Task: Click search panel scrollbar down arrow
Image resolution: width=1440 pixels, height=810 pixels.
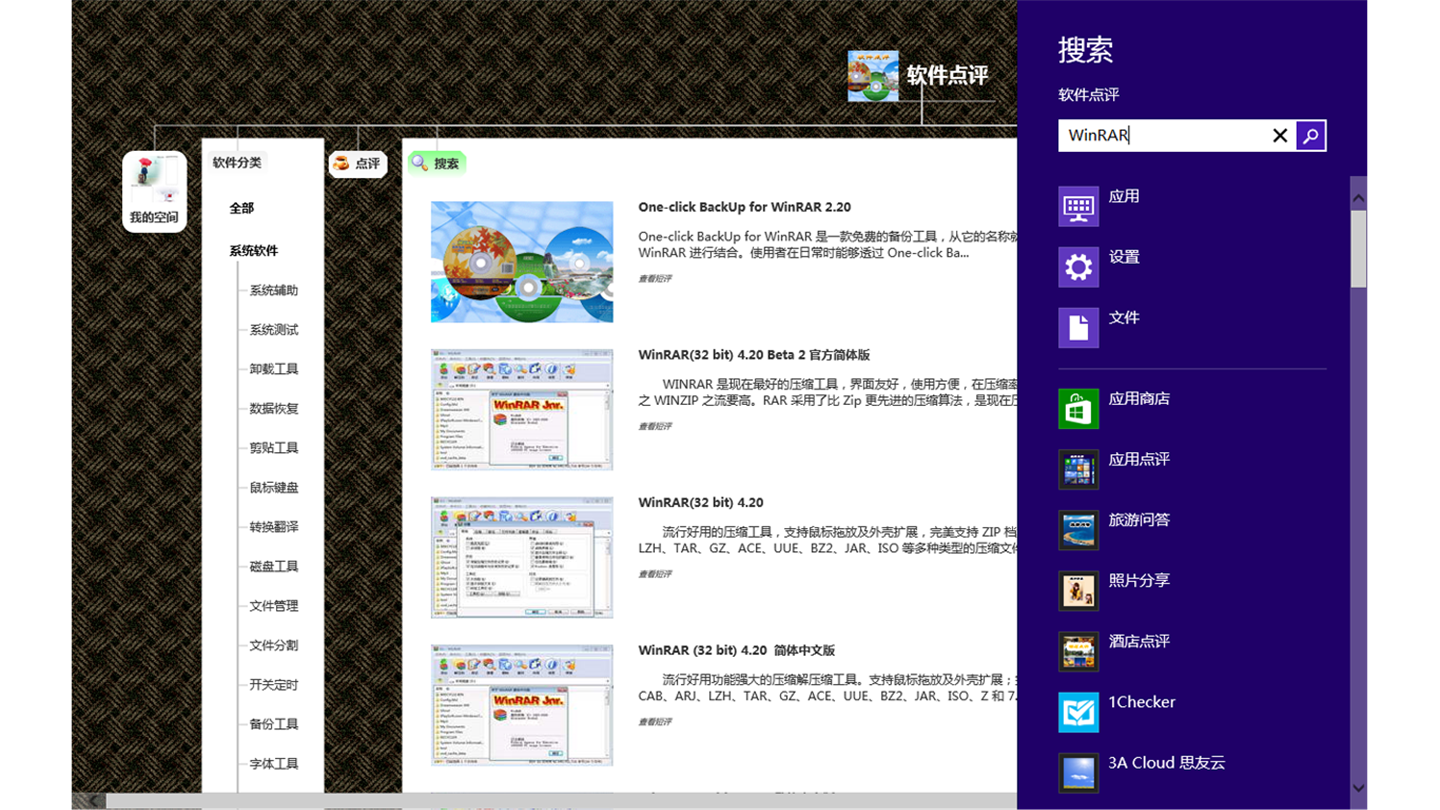Action: (x=1358, y=788)
